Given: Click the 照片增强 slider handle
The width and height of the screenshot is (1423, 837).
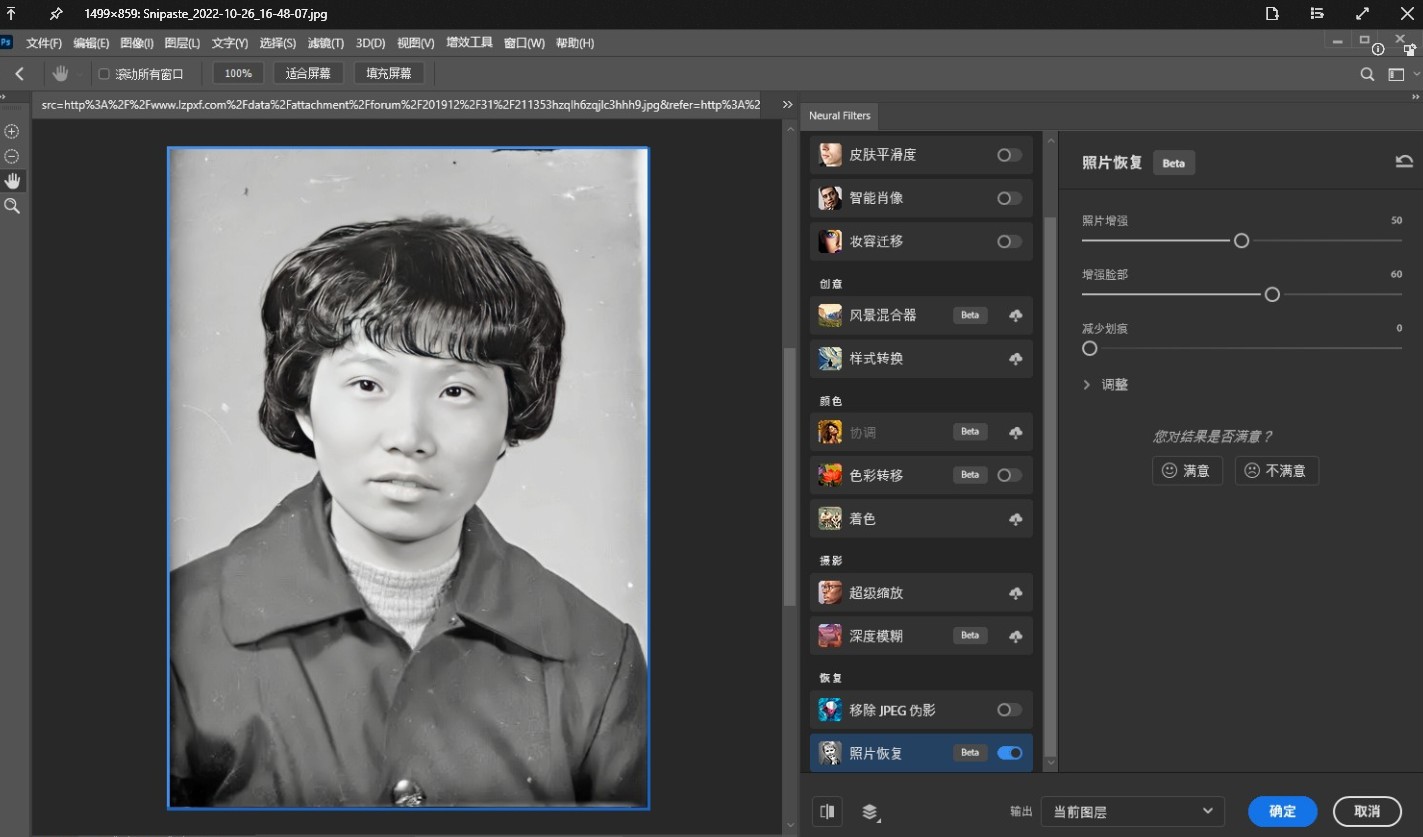Looking at the screenshot, I should point(1241,240).
